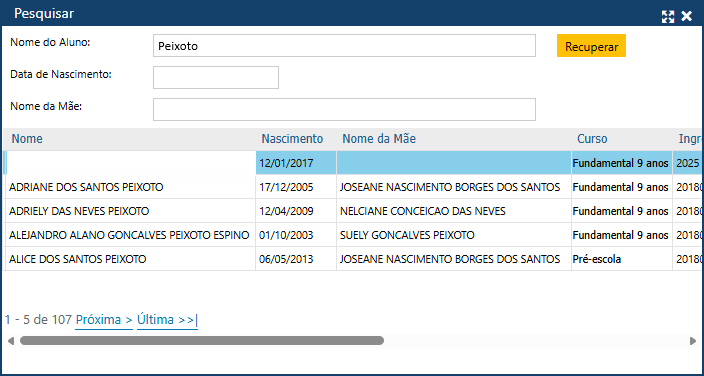This screenshot has width=704, height=376.
Task: Click the Pré-escola course cell
Action: (x=622, y=259)
